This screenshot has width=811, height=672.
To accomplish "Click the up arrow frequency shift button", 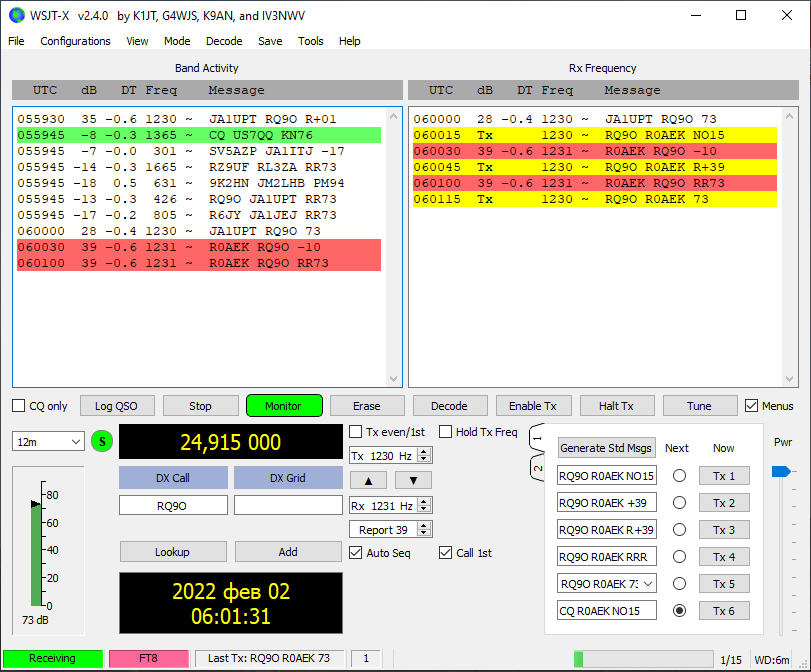I will tap(368, 481).
